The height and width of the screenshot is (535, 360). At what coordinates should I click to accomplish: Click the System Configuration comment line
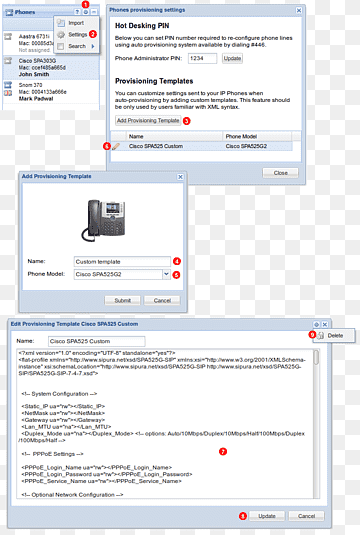[59, 394]
